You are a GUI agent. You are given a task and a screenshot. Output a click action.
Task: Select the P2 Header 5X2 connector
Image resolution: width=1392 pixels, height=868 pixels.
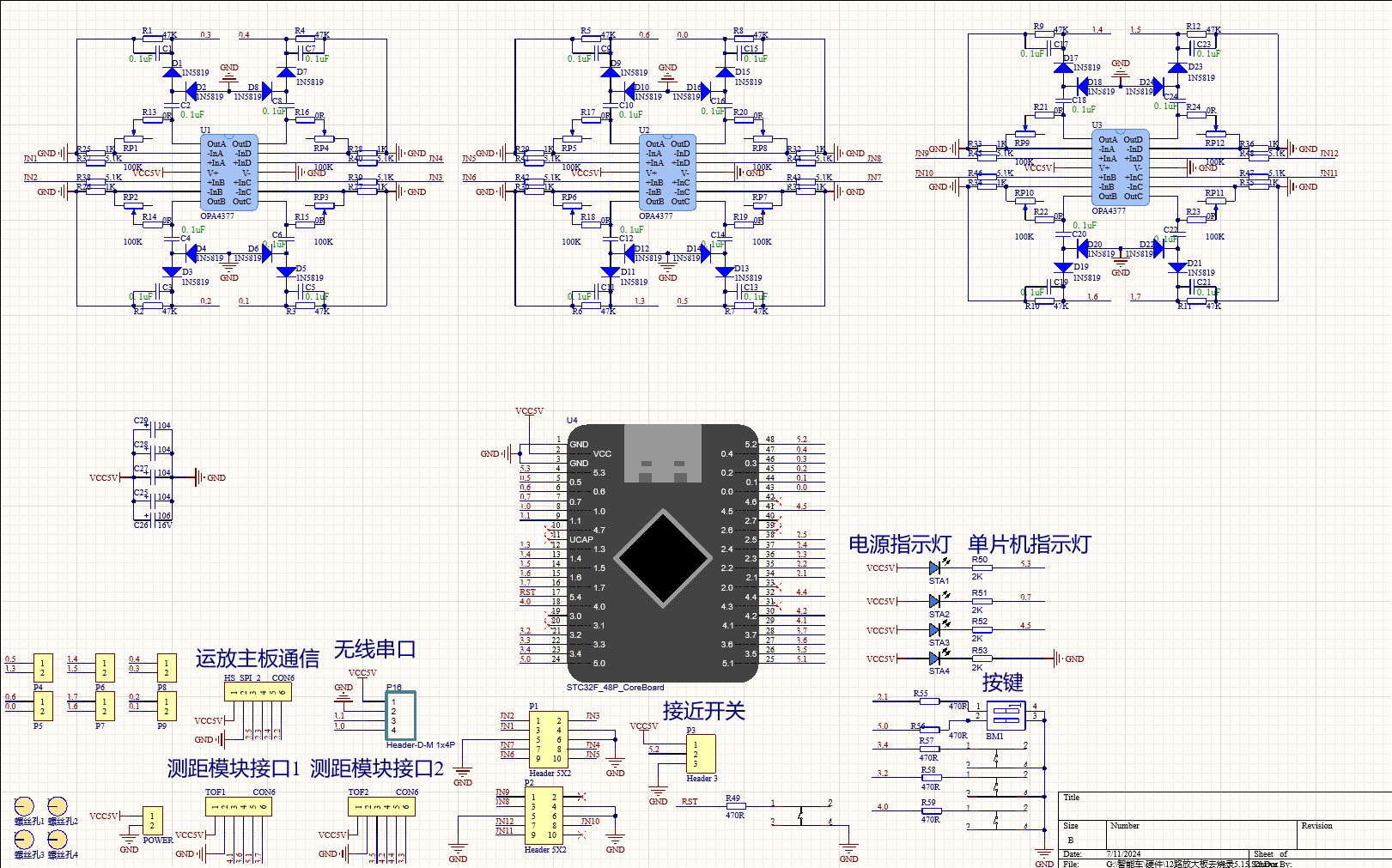543,816
